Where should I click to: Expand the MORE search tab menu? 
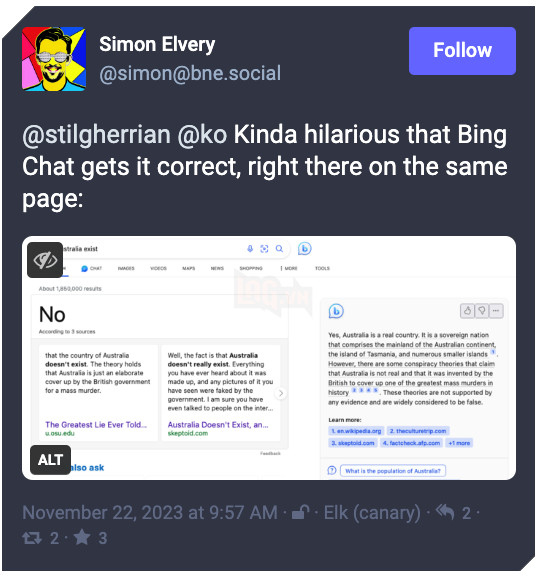point(289,268)
